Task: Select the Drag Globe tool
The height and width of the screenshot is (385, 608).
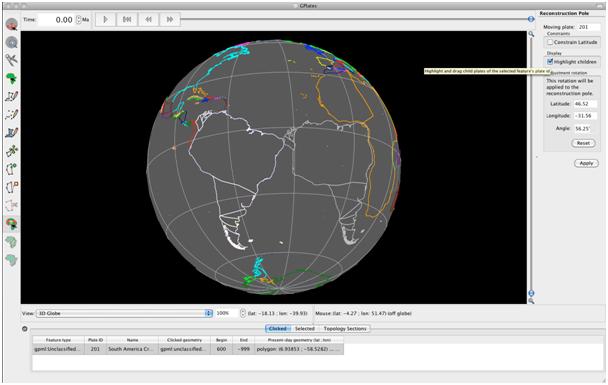Action: [12, 24]
